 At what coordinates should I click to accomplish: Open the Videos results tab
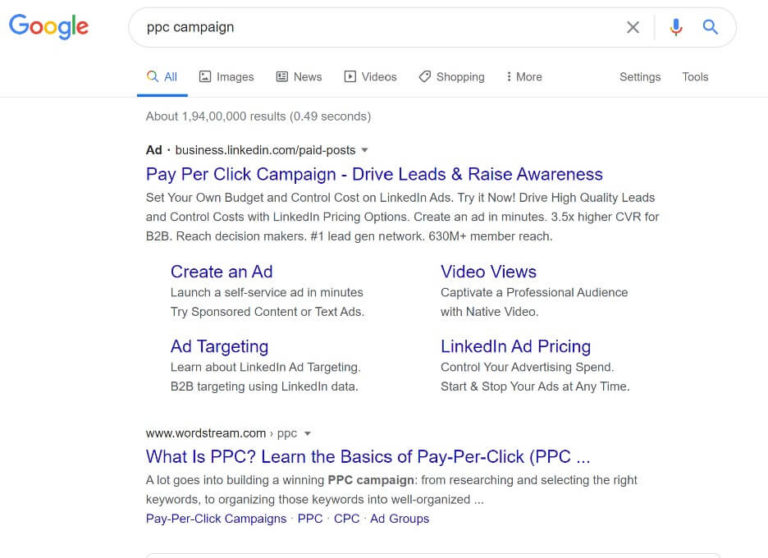pos(370,77)
